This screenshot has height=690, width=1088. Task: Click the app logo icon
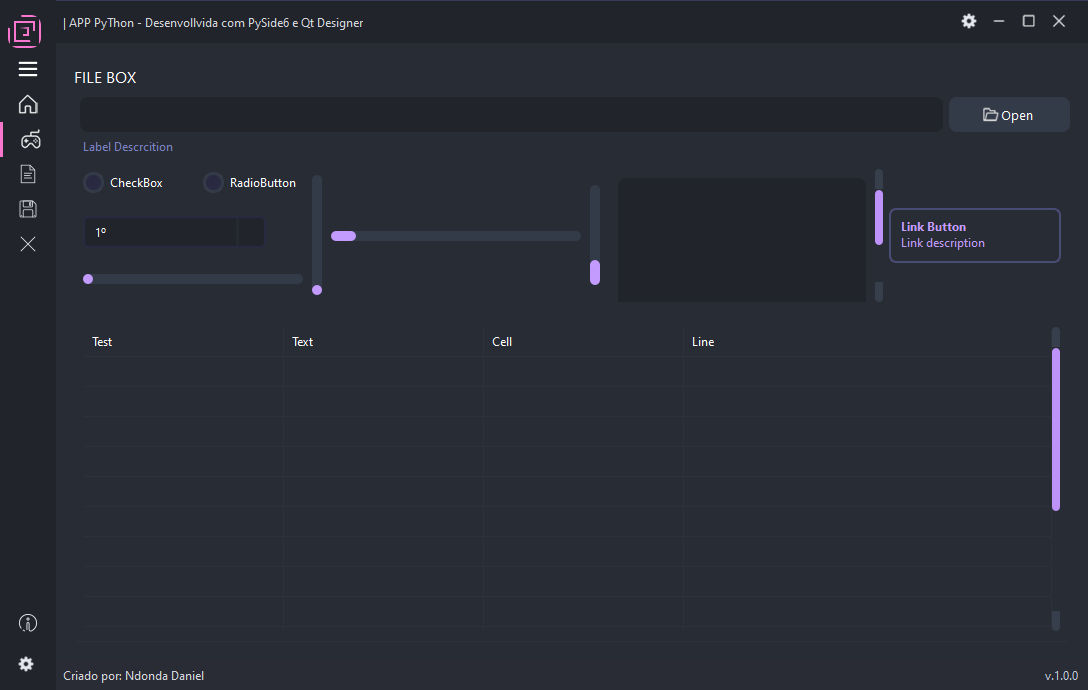[x=25, y=31]
